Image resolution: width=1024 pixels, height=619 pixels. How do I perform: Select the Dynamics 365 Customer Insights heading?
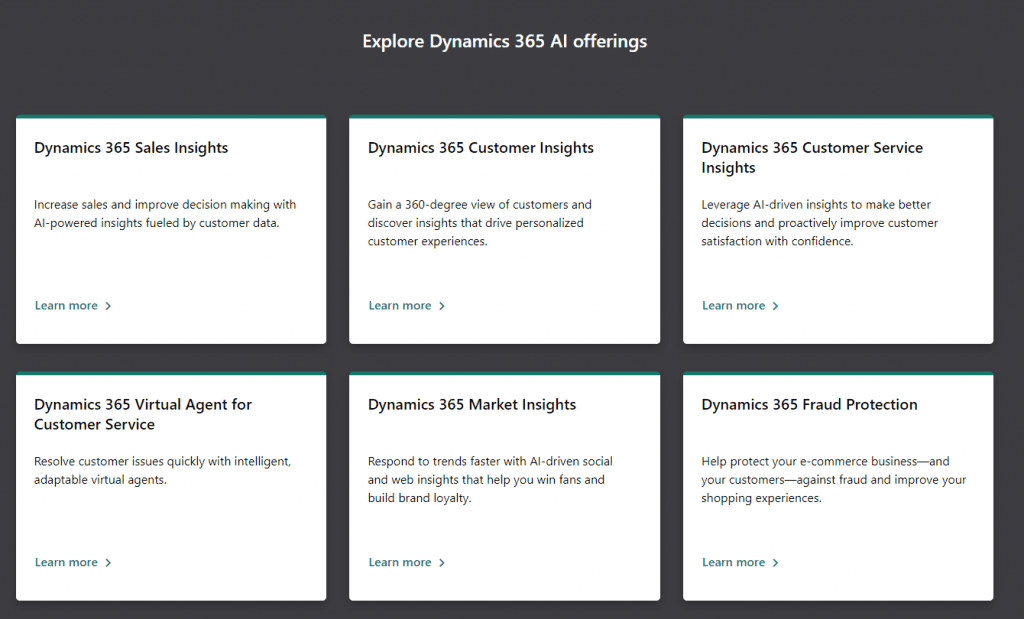480,148
